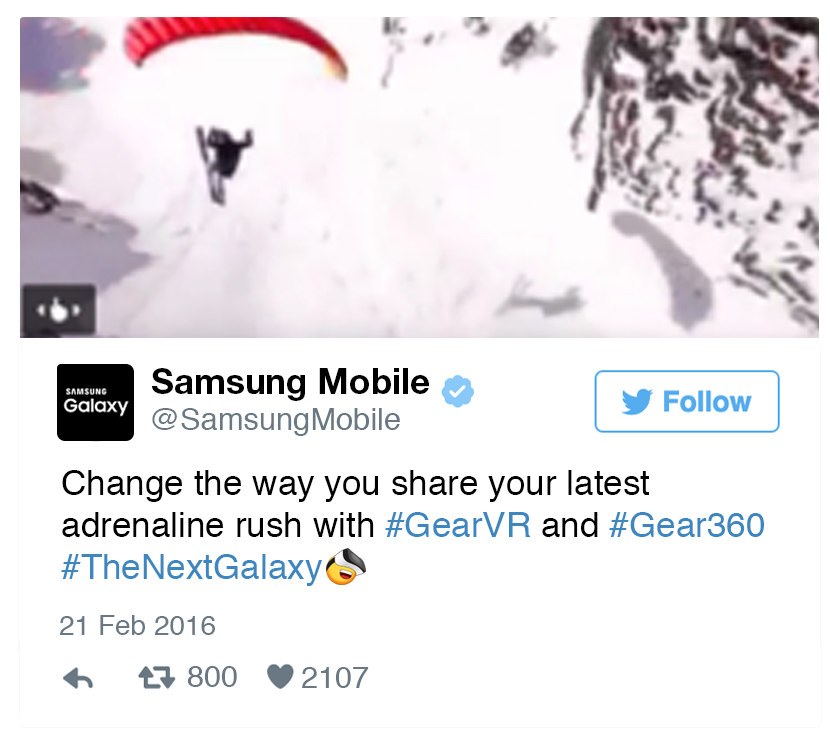Screen dimensions: 830x755
Task: Click the Samsung Galaxy profile avatar
Action: pyautogui.click(x=95, y=402)
